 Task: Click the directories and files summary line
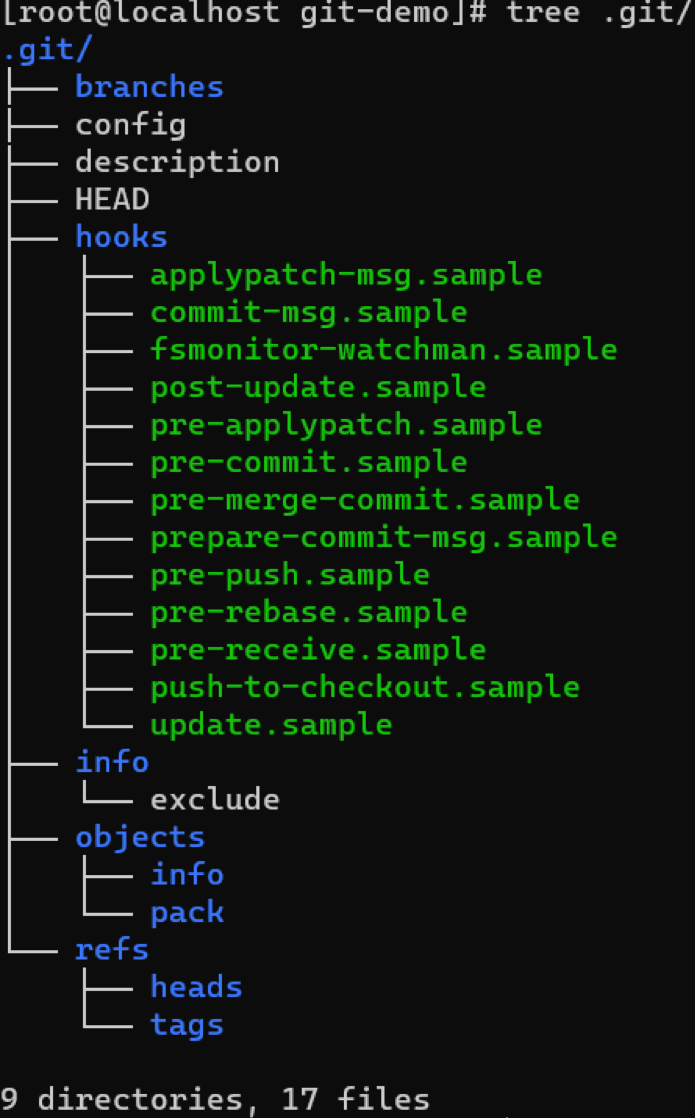pos(215,1100)
